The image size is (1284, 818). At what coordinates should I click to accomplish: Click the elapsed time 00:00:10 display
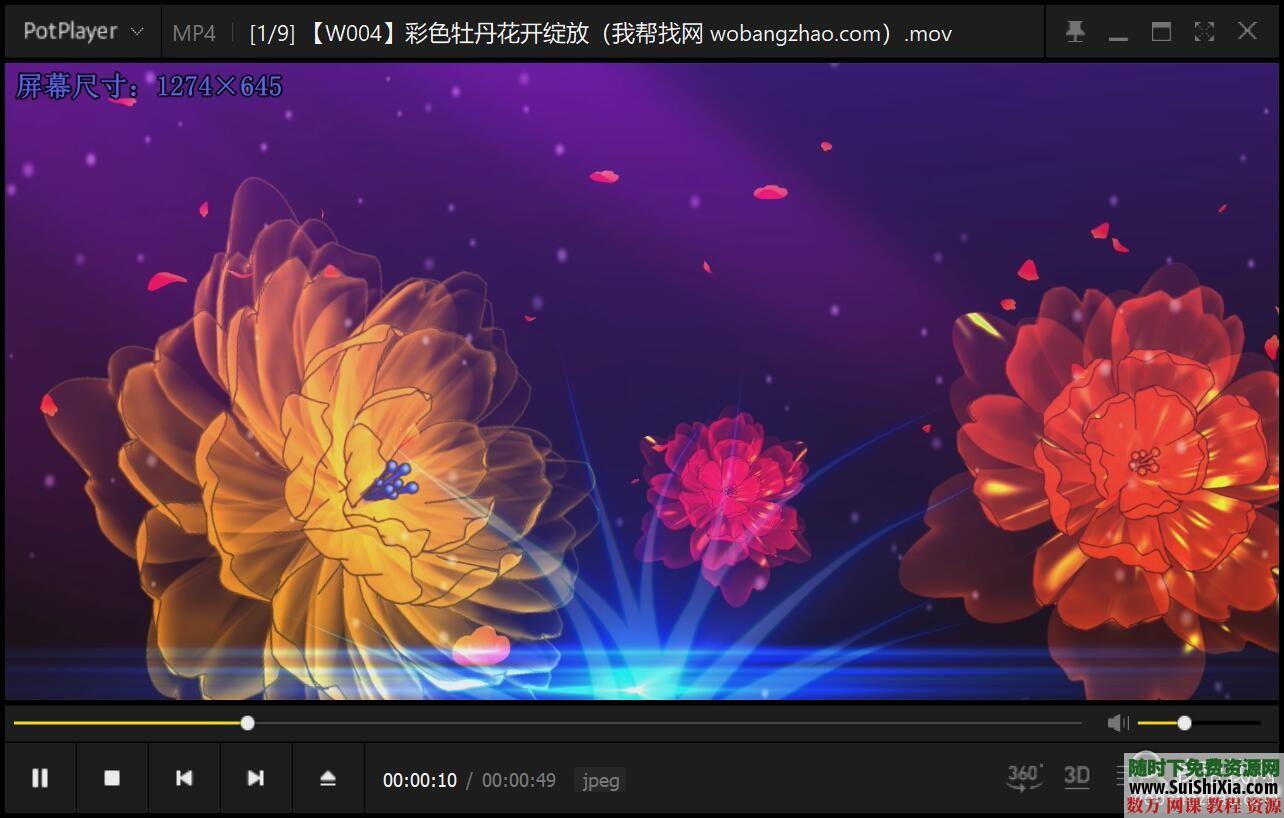point(420,781)
